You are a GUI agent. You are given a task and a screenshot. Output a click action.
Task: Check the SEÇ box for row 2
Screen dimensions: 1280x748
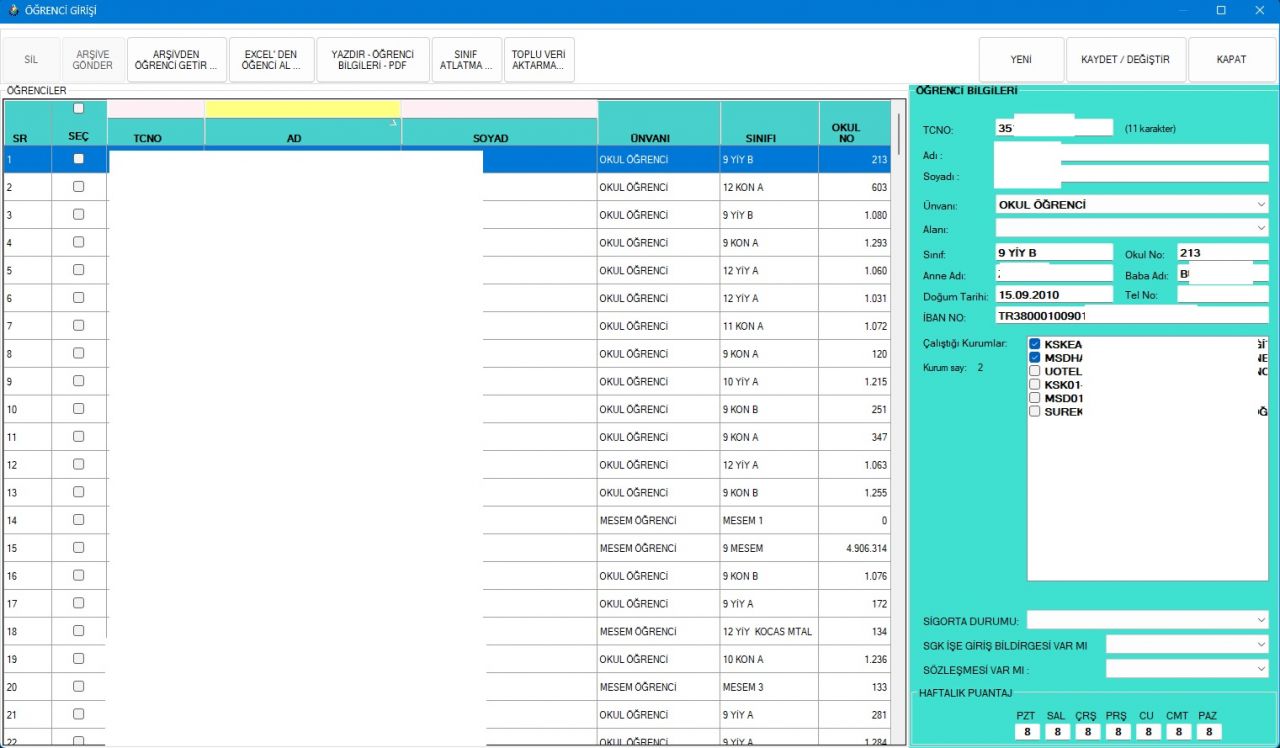(79, 187)
